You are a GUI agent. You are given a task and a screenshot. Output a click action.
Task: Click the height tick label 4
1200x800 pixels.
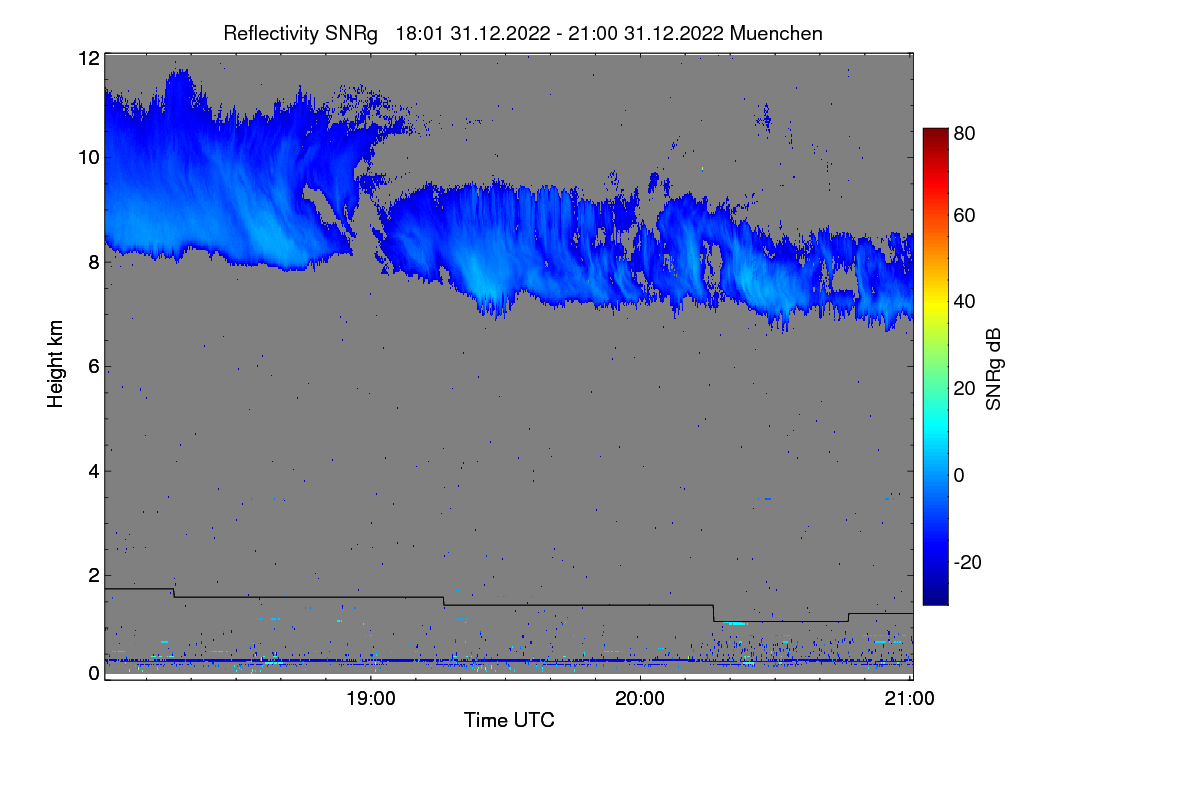point(93,471)
